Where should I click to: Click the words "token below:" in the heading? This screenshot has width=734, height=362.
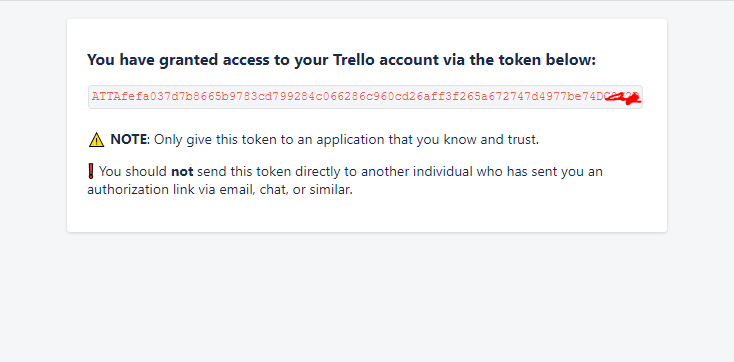547,60
